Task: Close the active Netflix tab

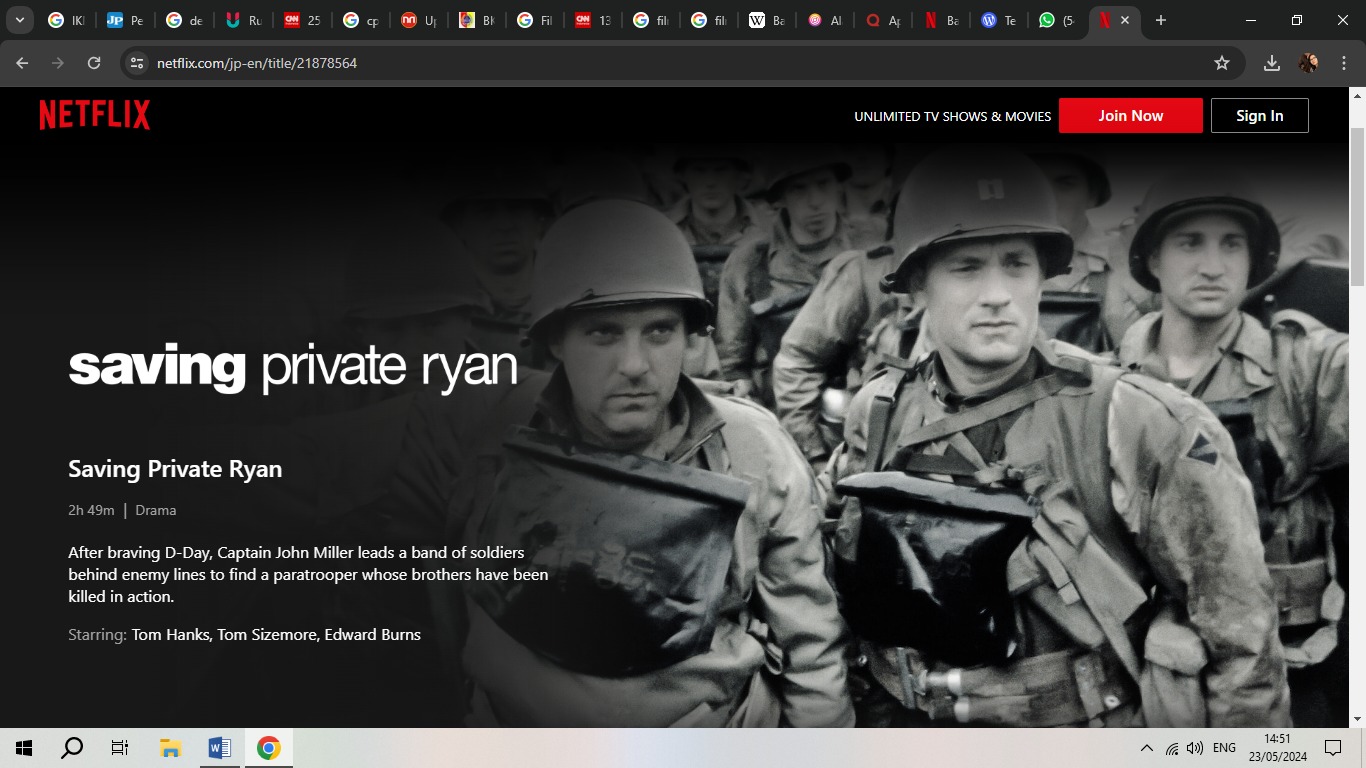Action: point(1125,20)
